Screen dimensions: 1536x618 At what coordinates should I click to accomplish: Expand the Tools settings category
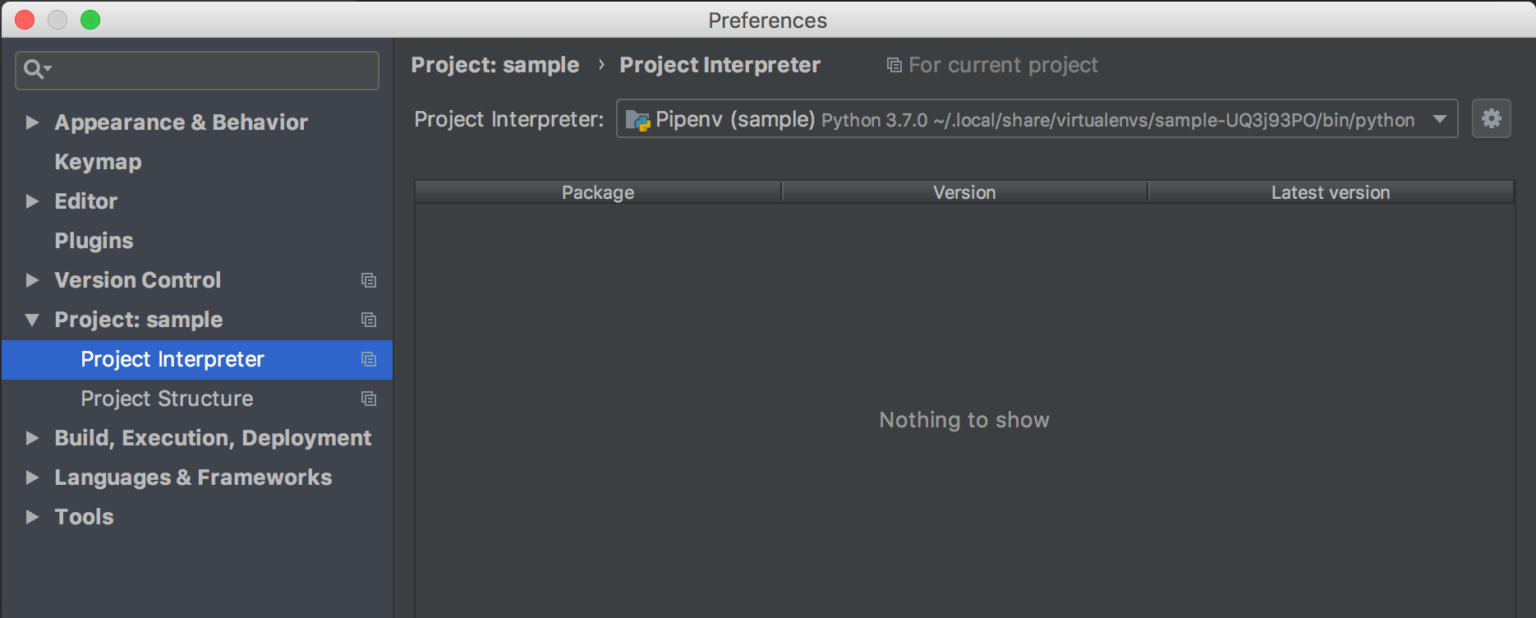(x=32, y=516)
